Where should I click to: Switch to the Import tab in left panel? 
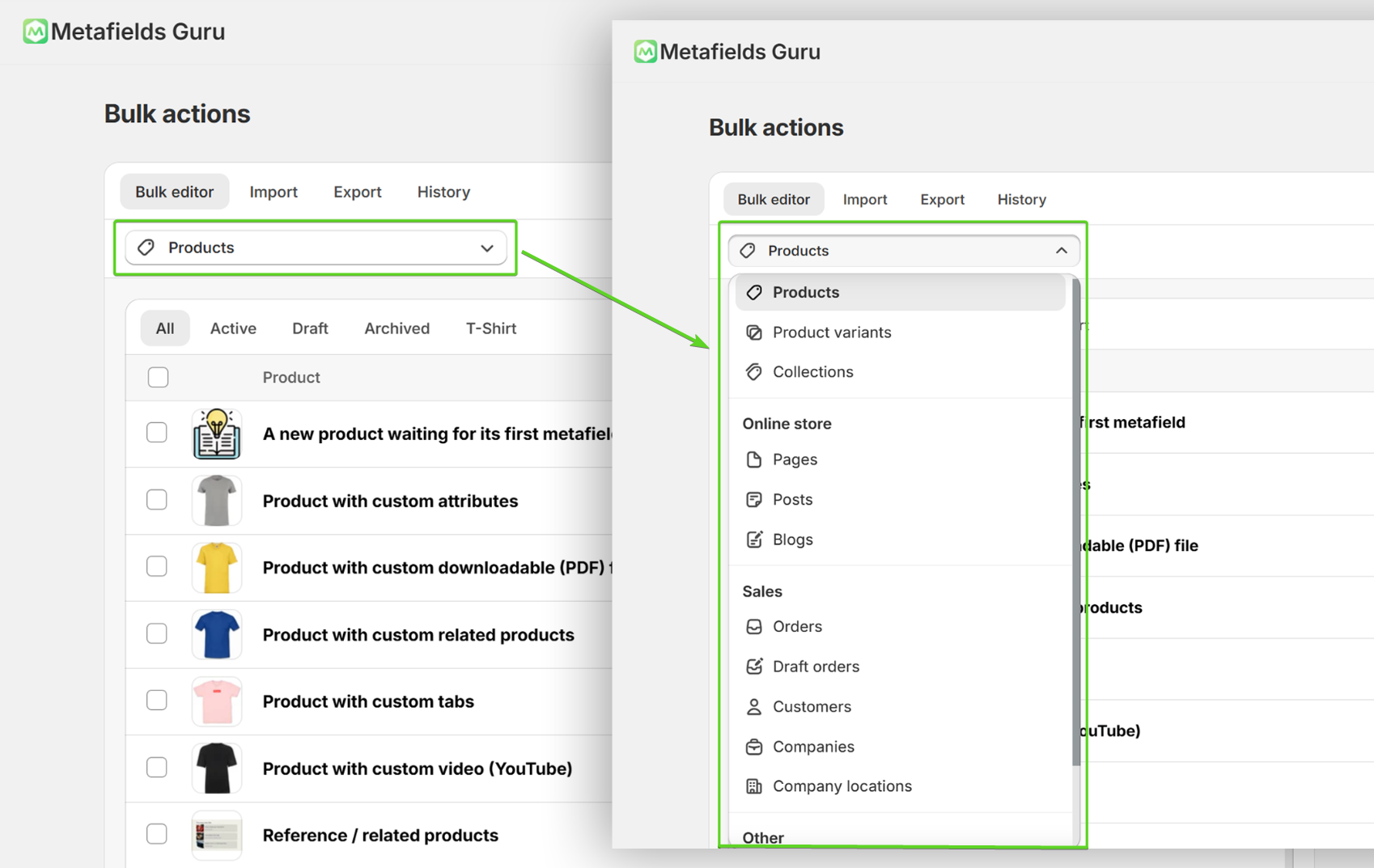click(x=273, y=192)
